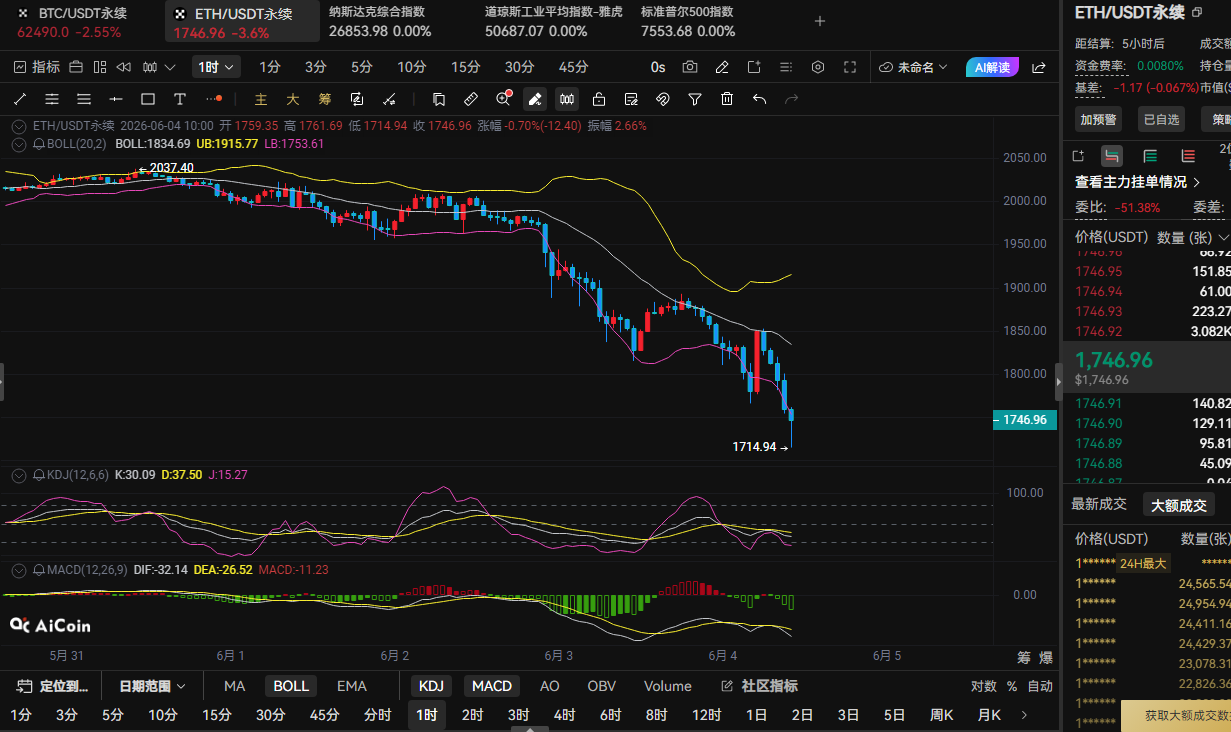This screenshot has height=732, width=1231.
Task: Click the trash icon to delete drawings
Action: pos(727,99)
